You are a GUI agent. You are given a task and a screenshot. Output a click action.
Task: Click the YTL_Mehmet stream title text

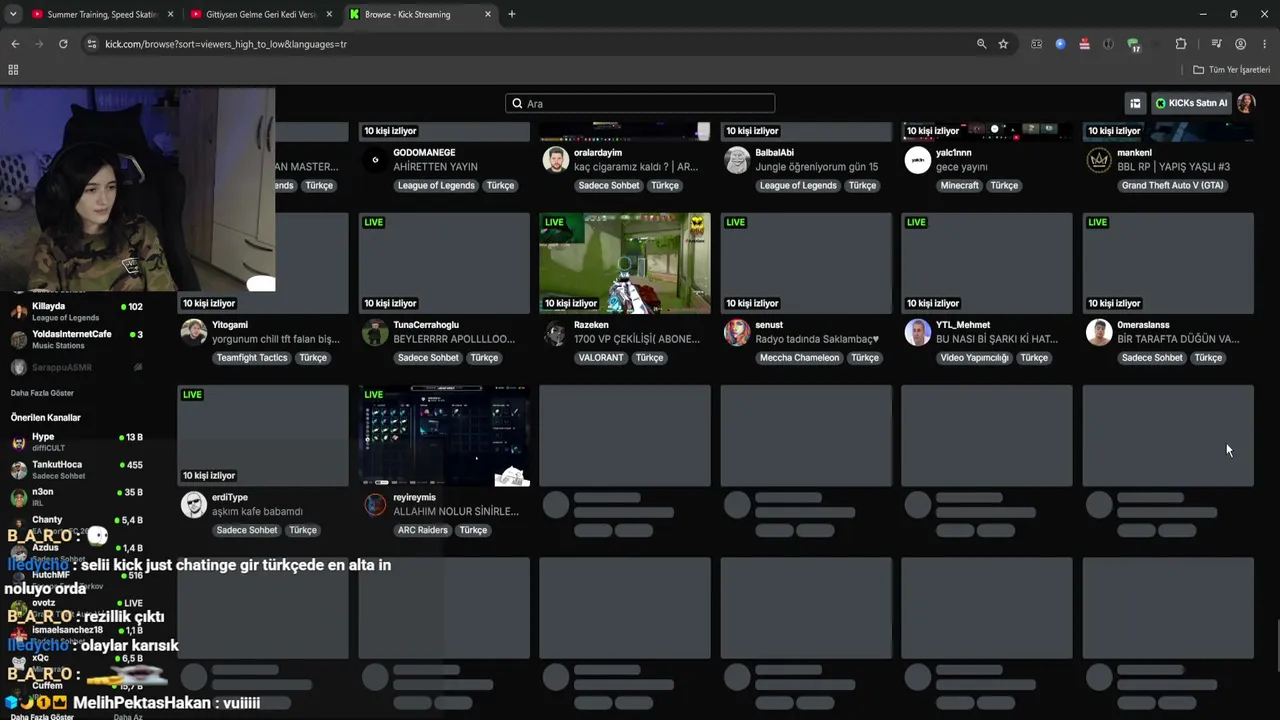[x=997, y=339]
